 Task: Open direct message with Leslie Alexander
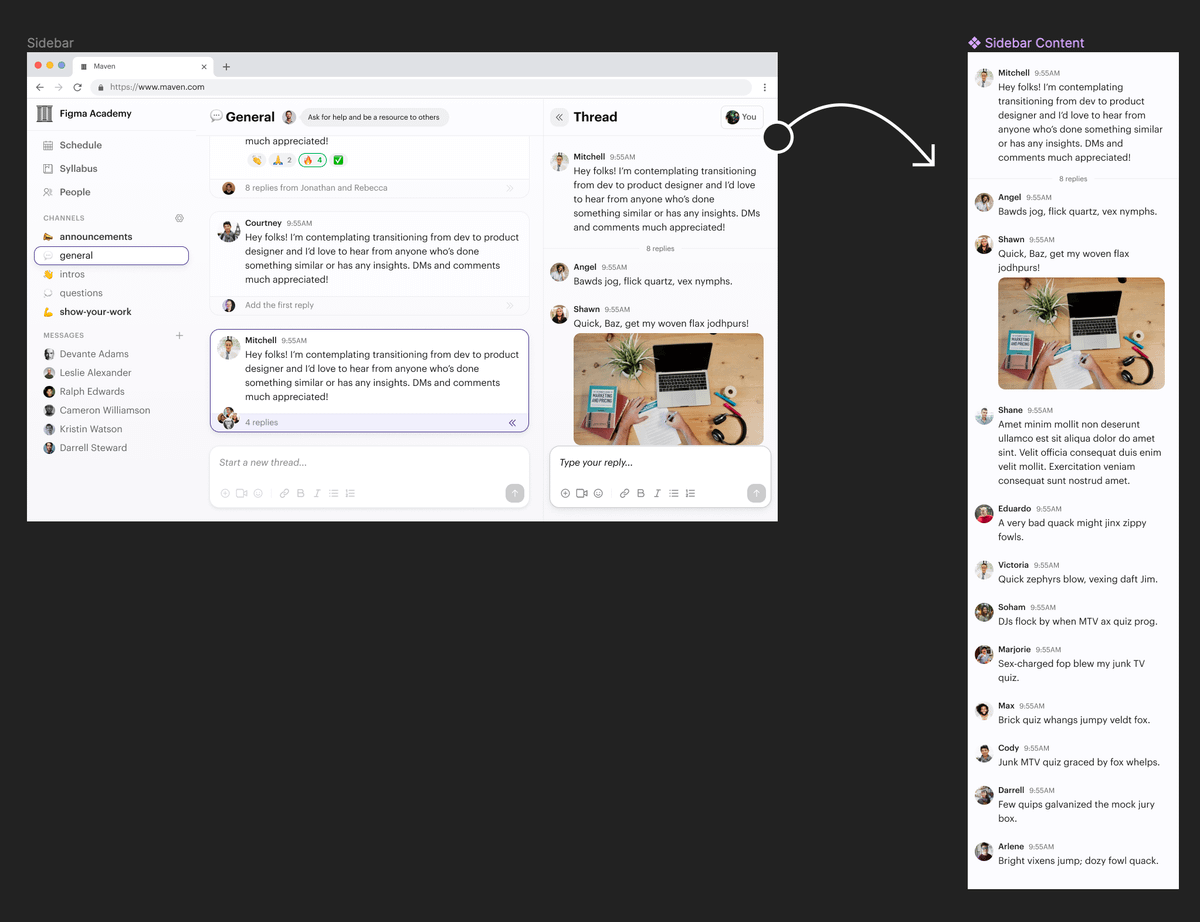point(95,373)
